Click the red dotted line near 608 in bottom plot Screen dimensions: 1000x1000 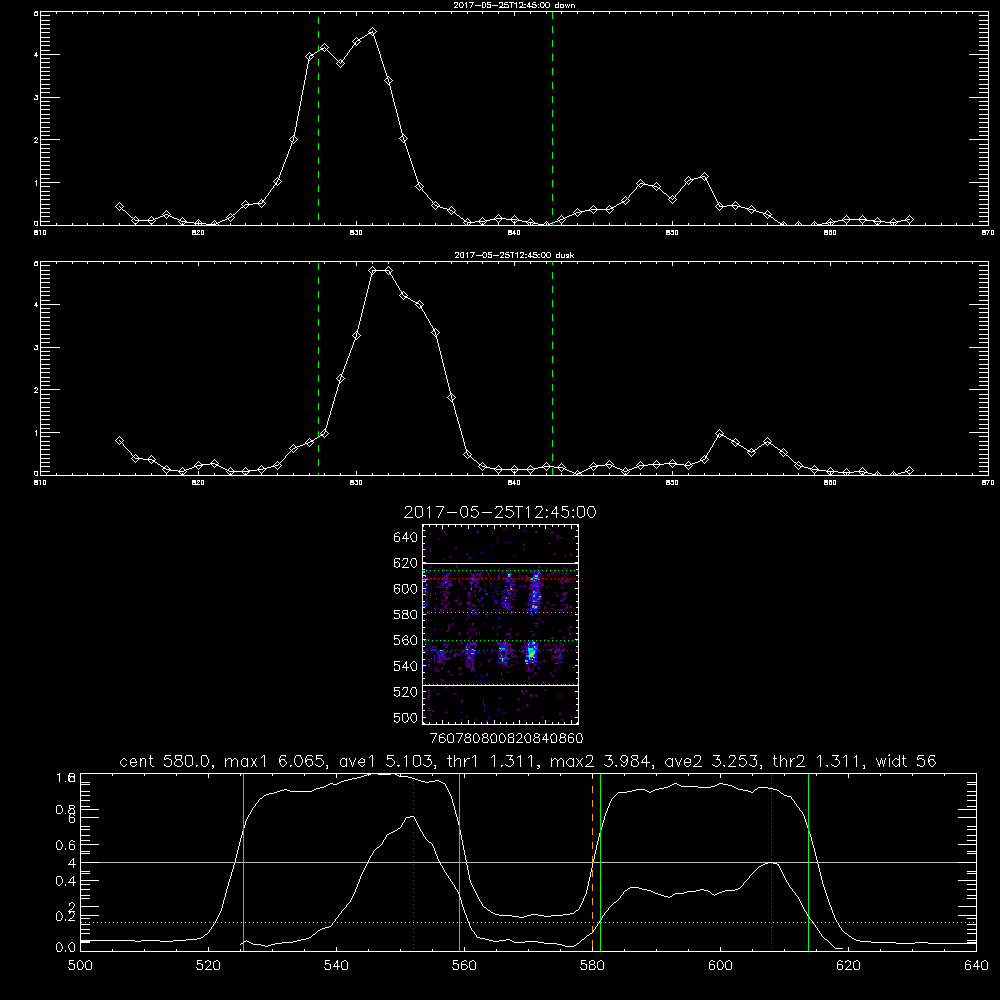tap(772, 862)
